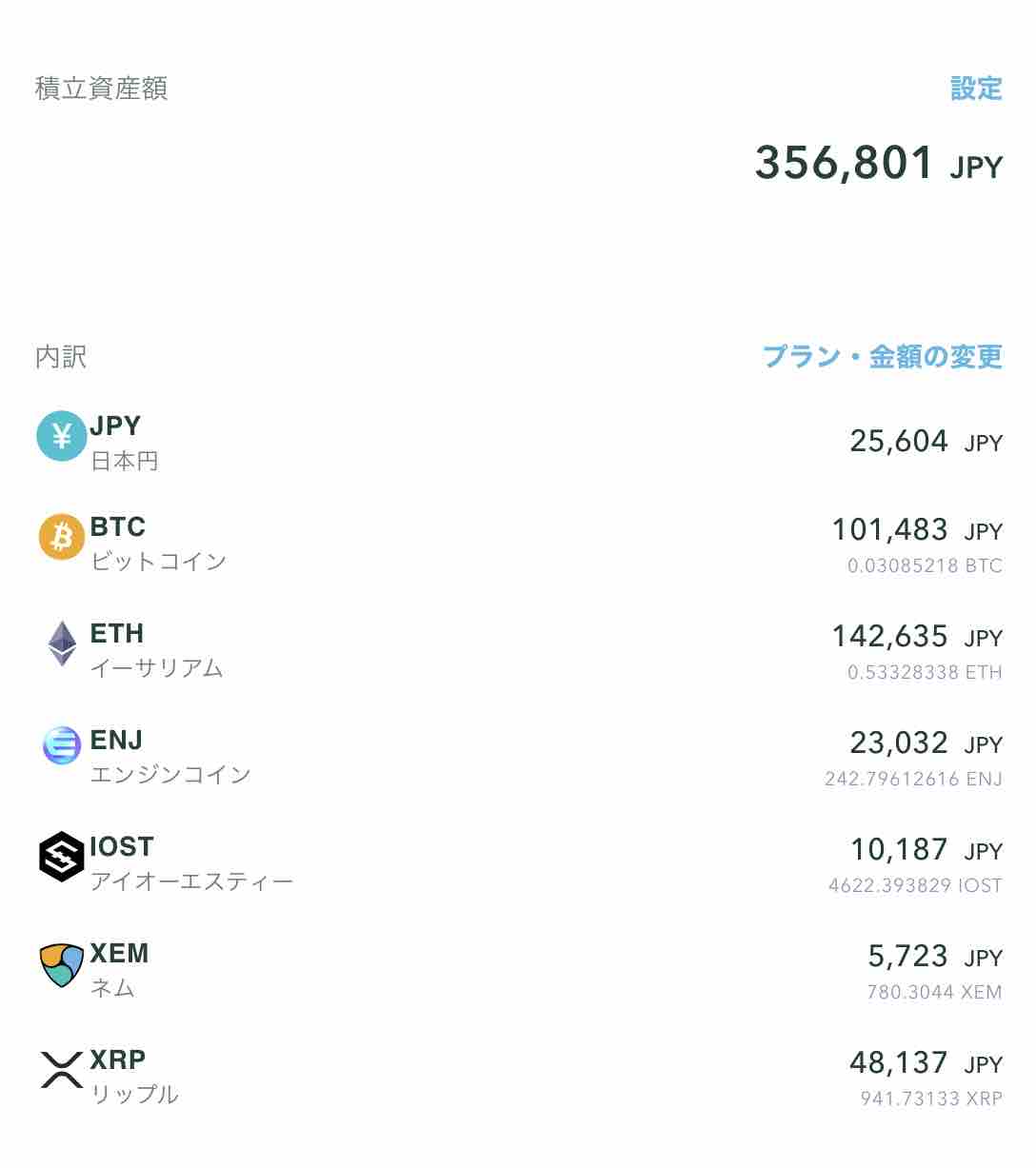Image resolution: width=1036 pixels, height=1168 pixels.
Task: Tap the Ethereum diamond icon
Action: tap(62, 643)
